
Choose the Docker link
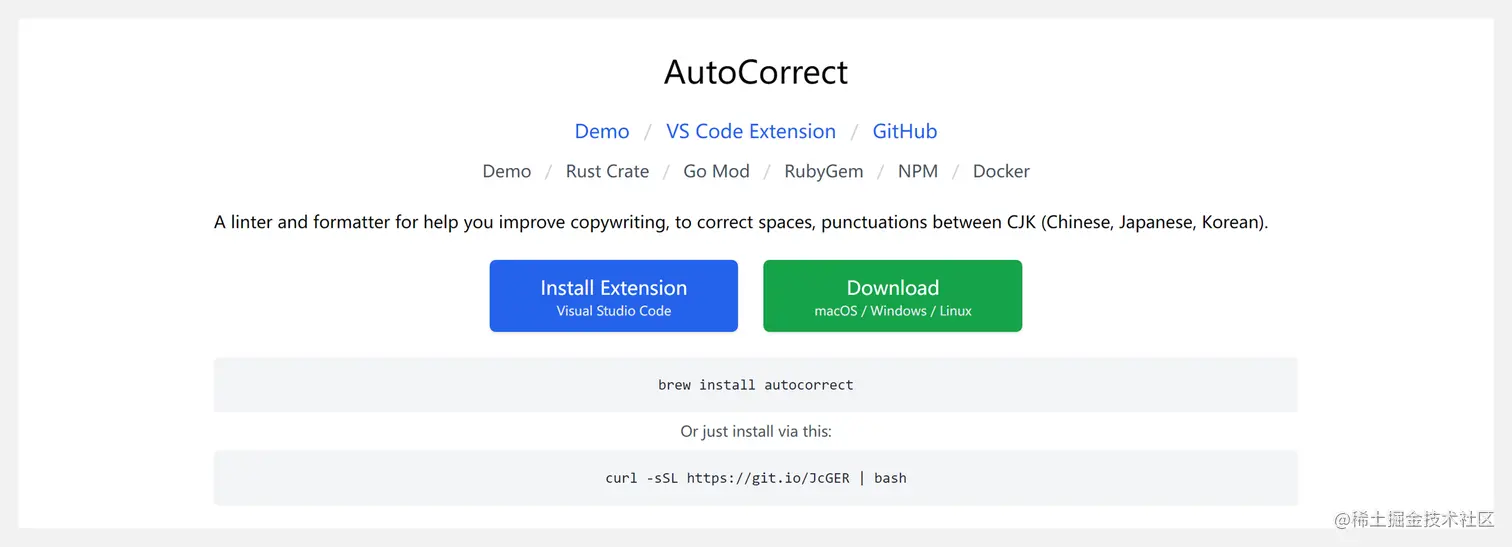1001,171
